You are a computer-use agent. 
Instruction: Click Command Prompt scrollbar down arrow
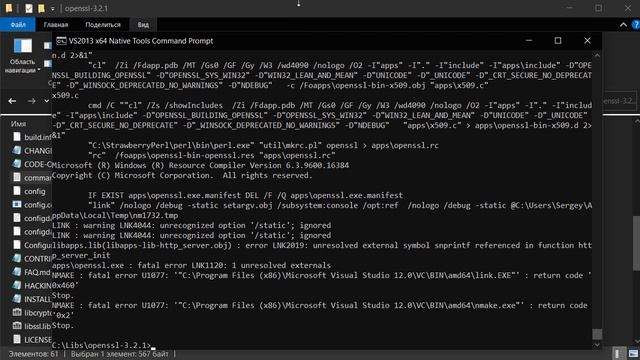597,345
